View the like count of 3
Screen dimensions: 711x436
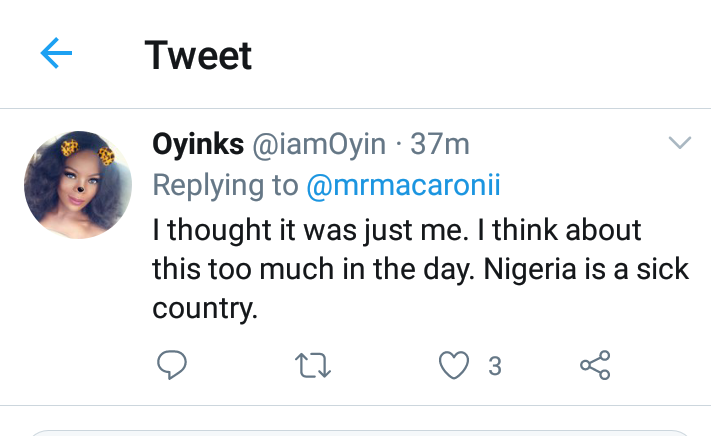(494, 367)
